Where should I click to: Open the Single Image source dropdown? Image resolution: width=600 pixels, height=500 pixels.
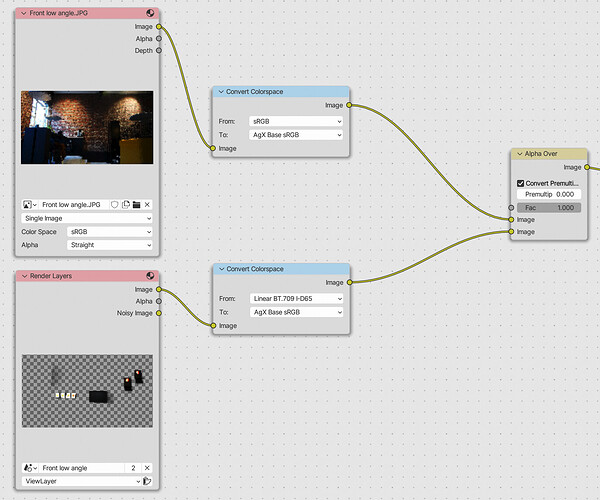(x=87, y=218)
